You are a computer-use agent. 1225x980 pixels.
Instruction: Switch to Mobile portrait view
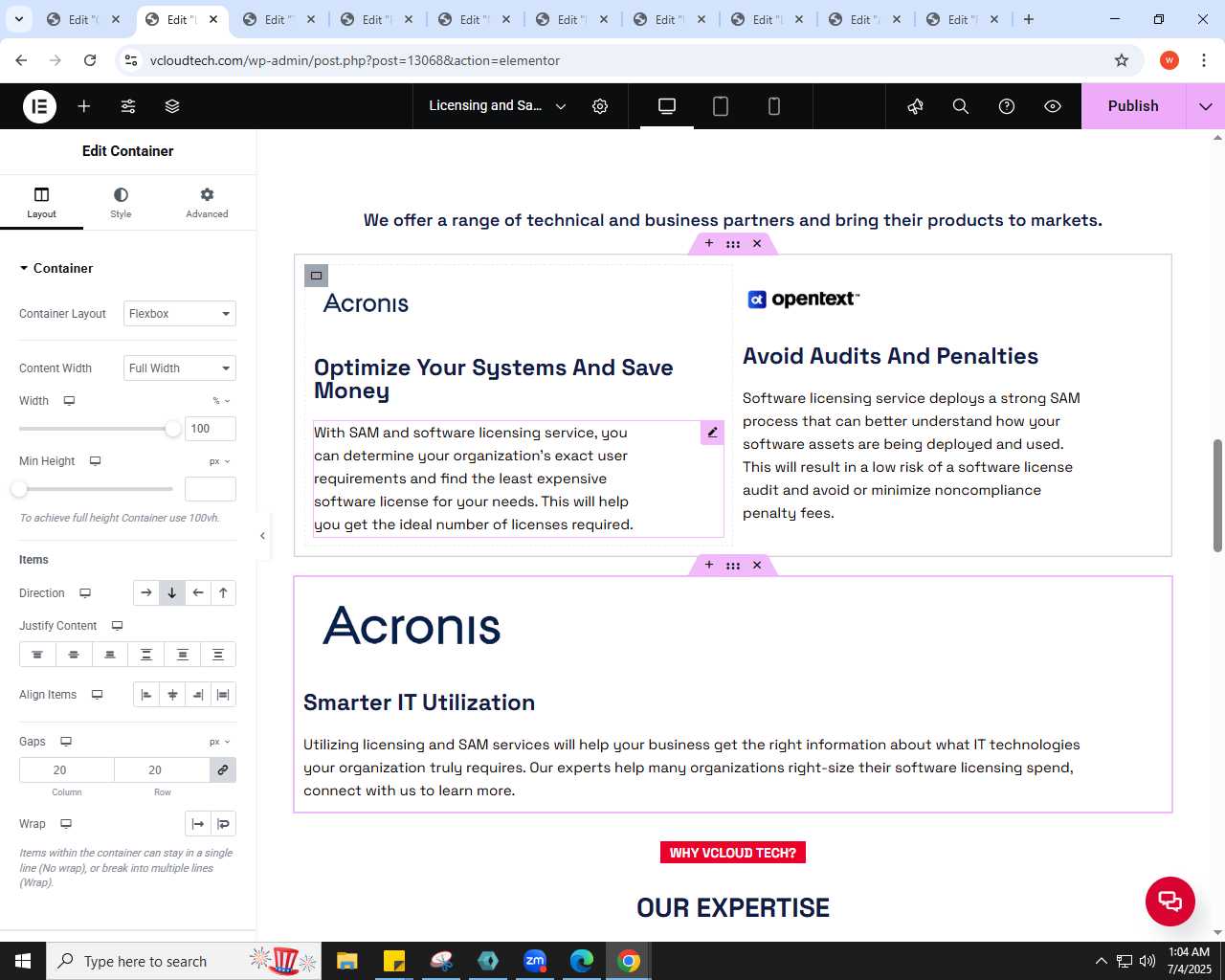pyautogui.click(x=774, y=106)
